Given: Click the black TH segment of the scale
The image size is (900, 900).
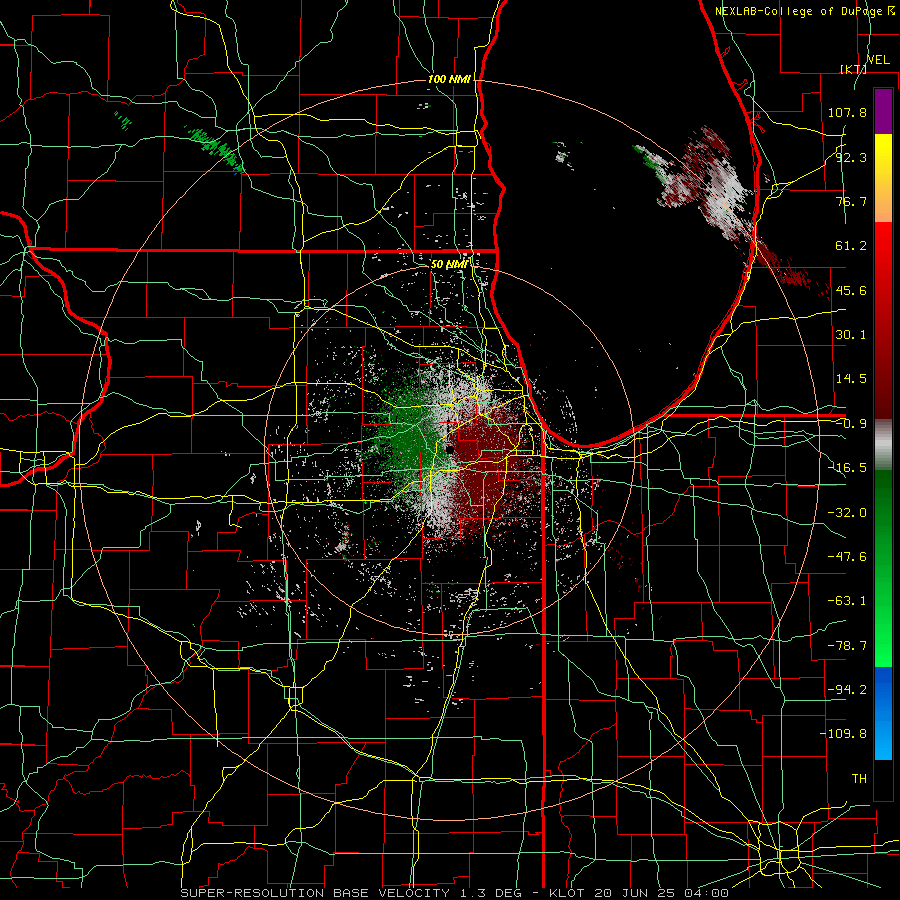Looking at the screenshot, I should point(883,779).
